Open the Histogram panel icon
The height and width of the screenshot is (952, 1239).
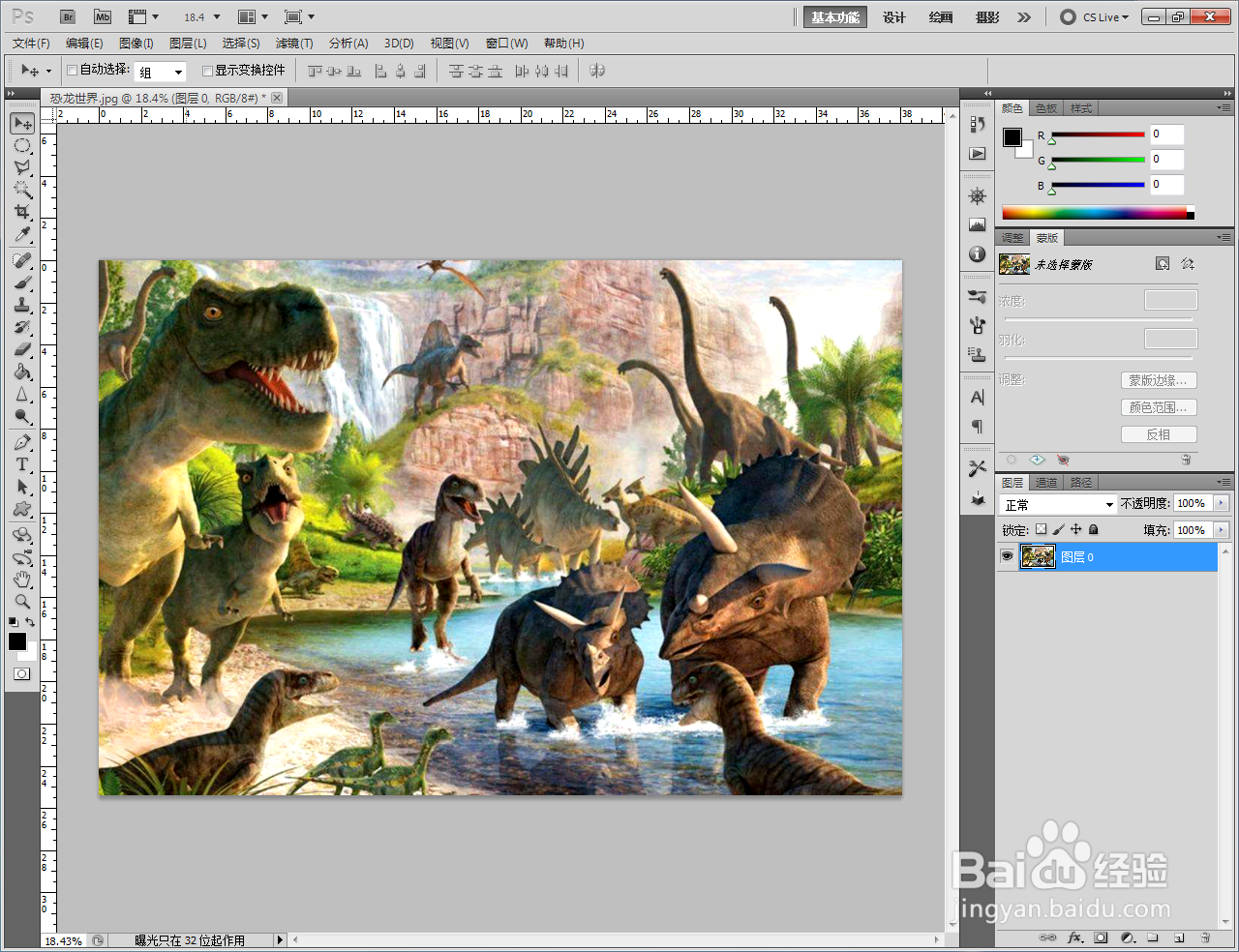click(x=978, y=225)
